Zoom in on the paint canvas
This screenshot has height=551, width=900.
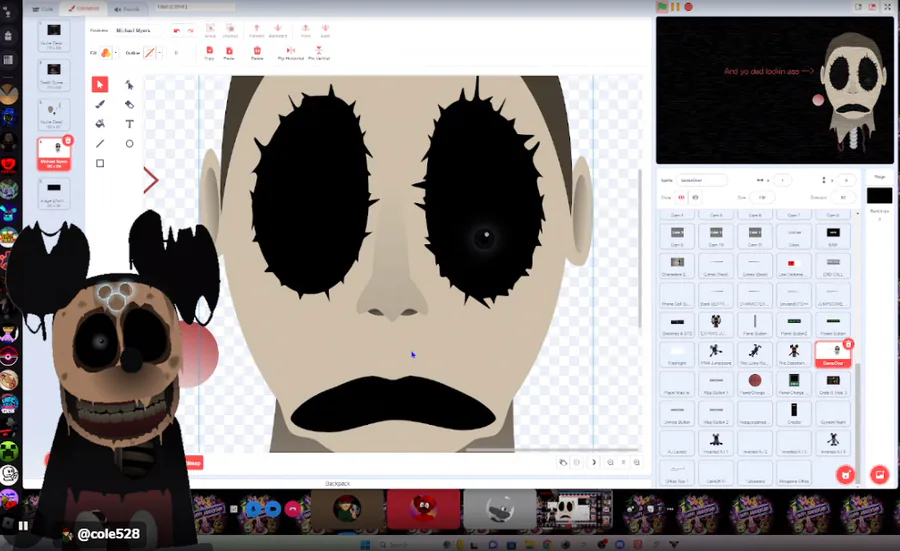coord(637,462)
